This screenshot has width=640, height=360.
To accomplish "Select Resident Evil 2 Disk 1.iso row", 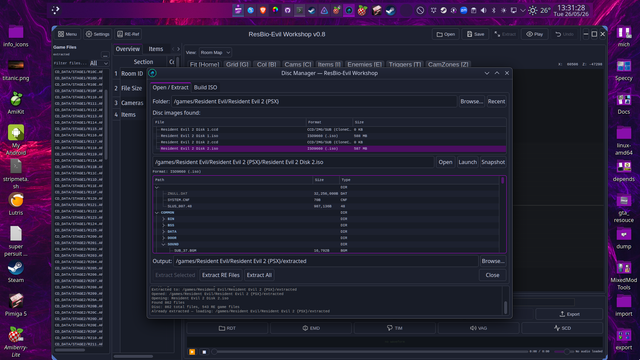I will coord(329,136).
